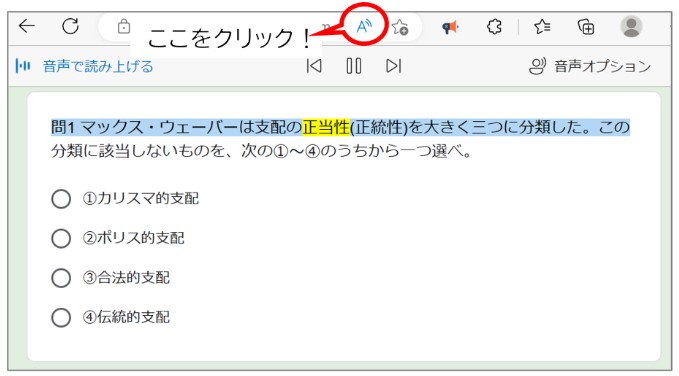The image size is (679, 376).
Task: Open the megaphone extension icon
Action: coord(450,27)
